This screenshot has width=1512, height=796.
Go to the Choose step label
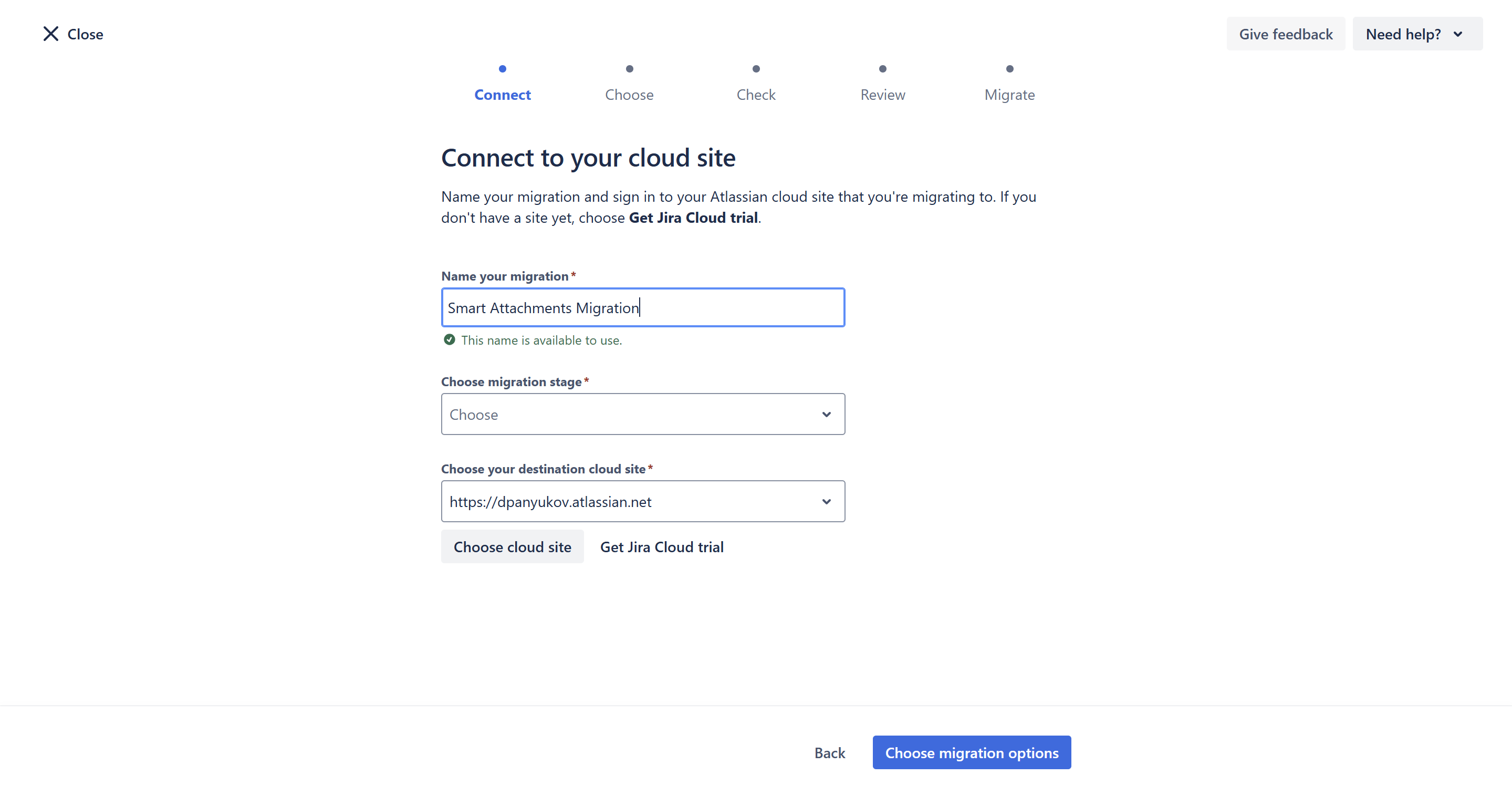click(x=629, y=95)
